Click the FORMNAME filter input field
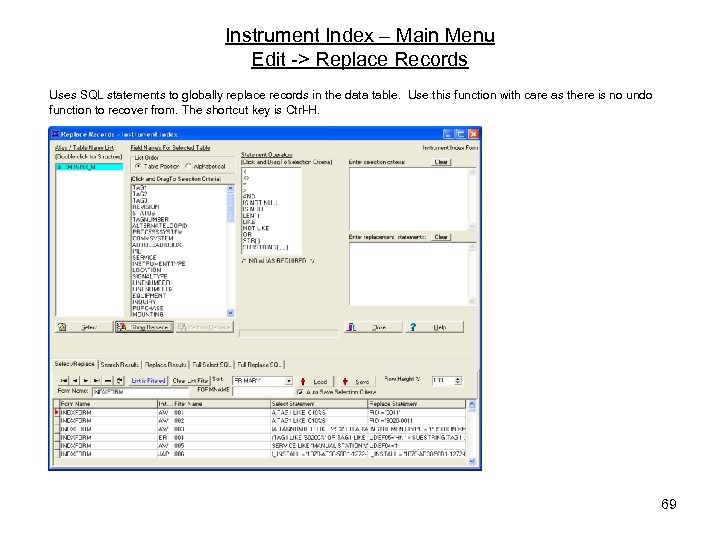 click(262, 392)
